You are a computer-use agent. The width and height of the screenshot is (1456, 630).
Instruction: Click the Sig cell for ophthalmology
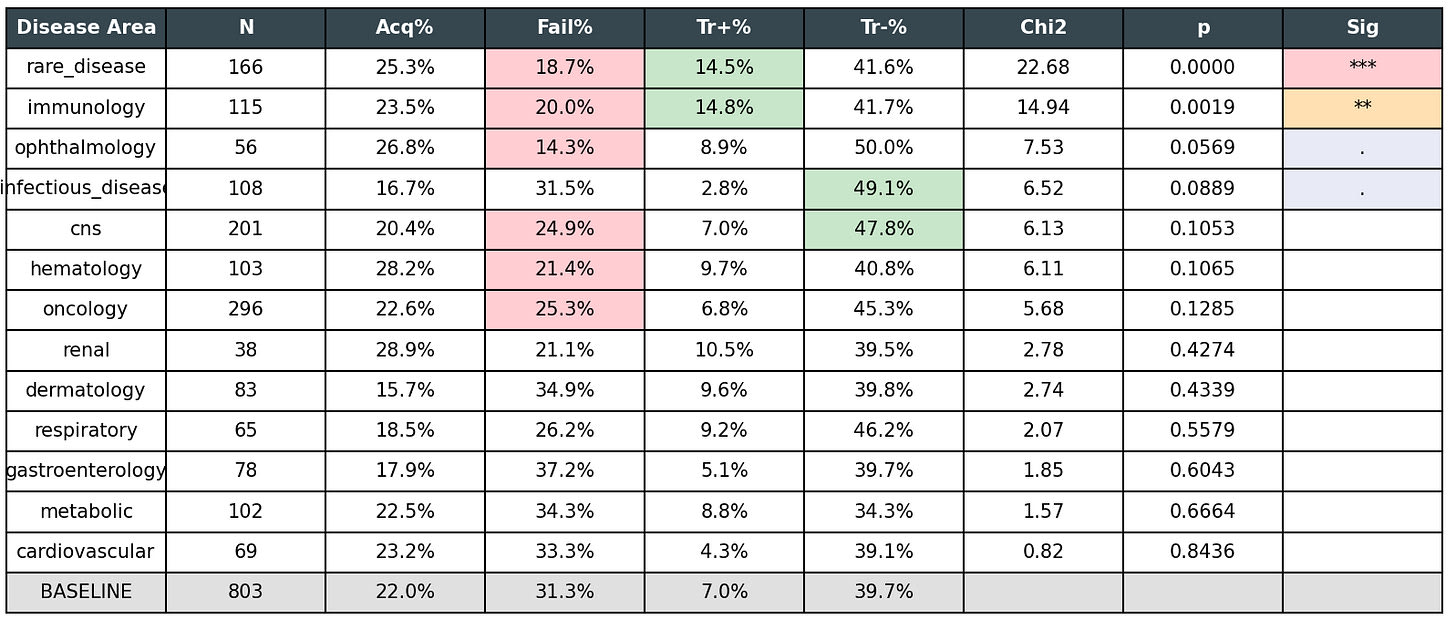coord(1362,148)
